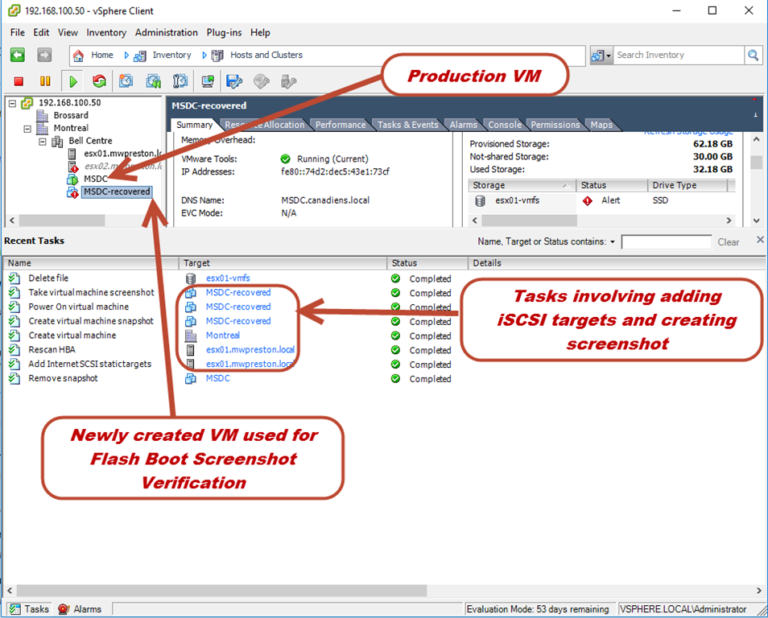Screen dimensions: 768x618
Task: Click the USB connect toolbar icon
Action: point(288,81)
